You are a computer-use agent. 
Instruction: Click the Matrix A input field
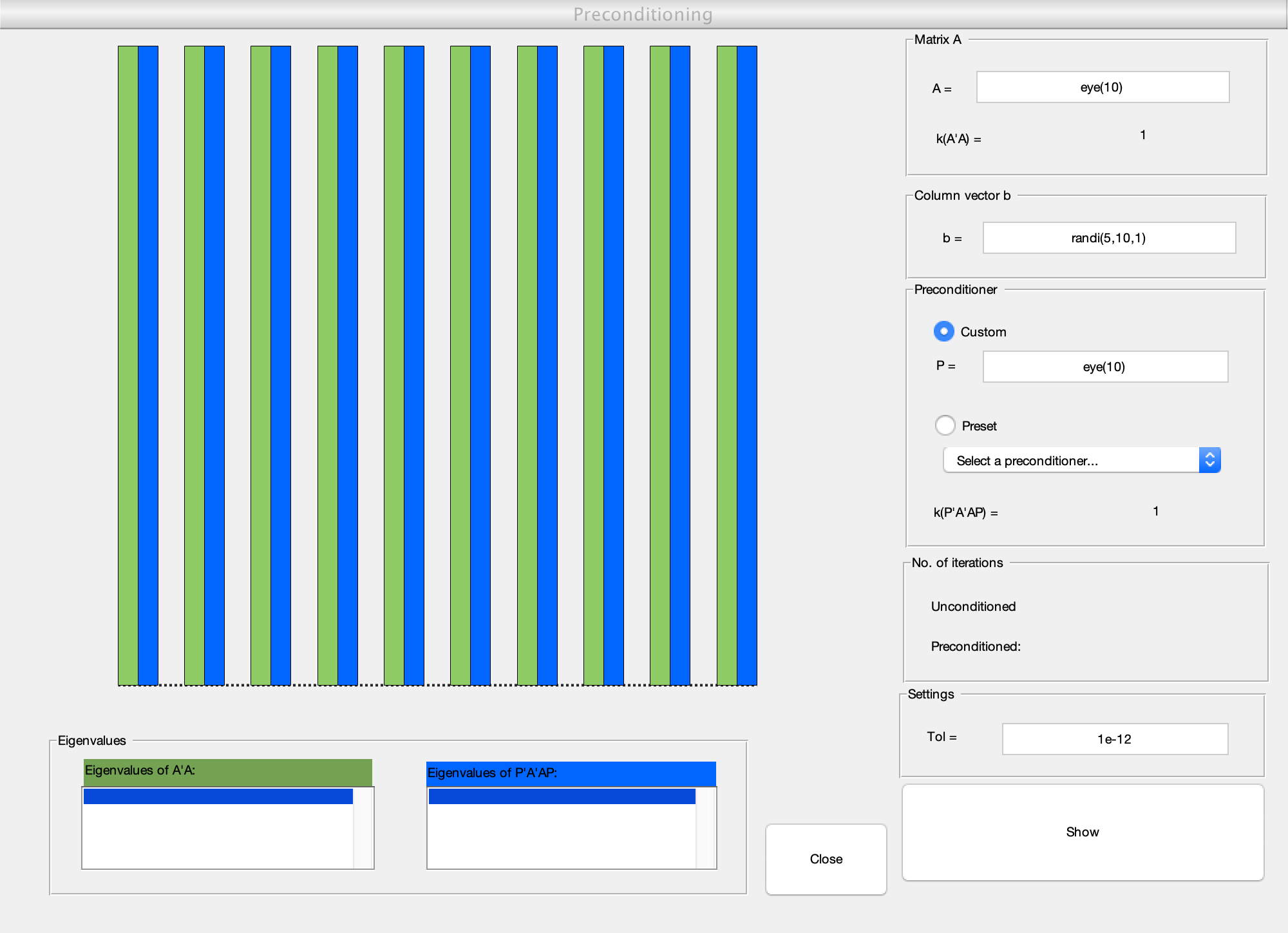coord(1102,87)
